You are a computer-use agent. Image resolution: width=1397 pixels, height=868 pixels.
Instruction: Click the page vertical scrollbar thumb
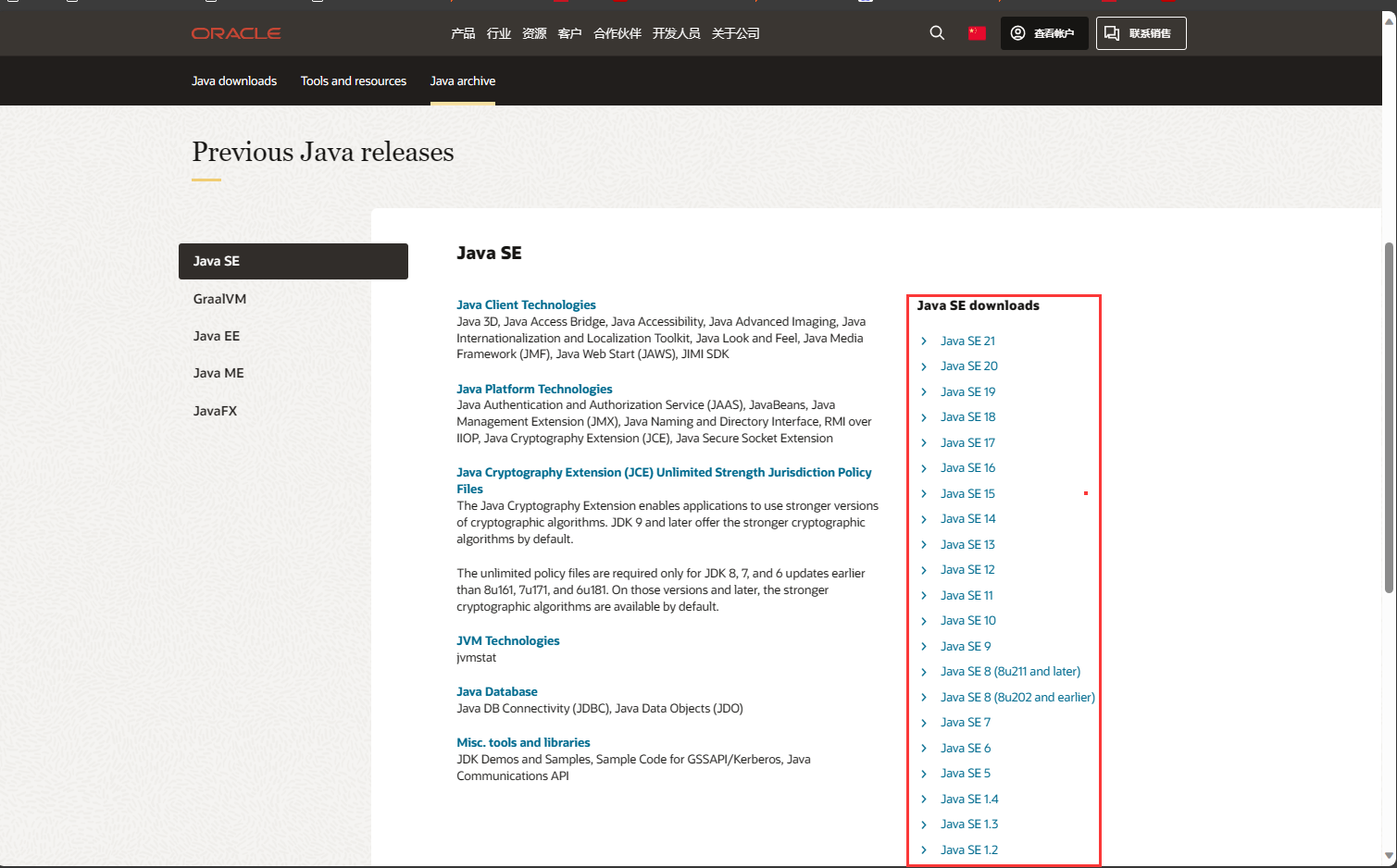pos(1389,417)
